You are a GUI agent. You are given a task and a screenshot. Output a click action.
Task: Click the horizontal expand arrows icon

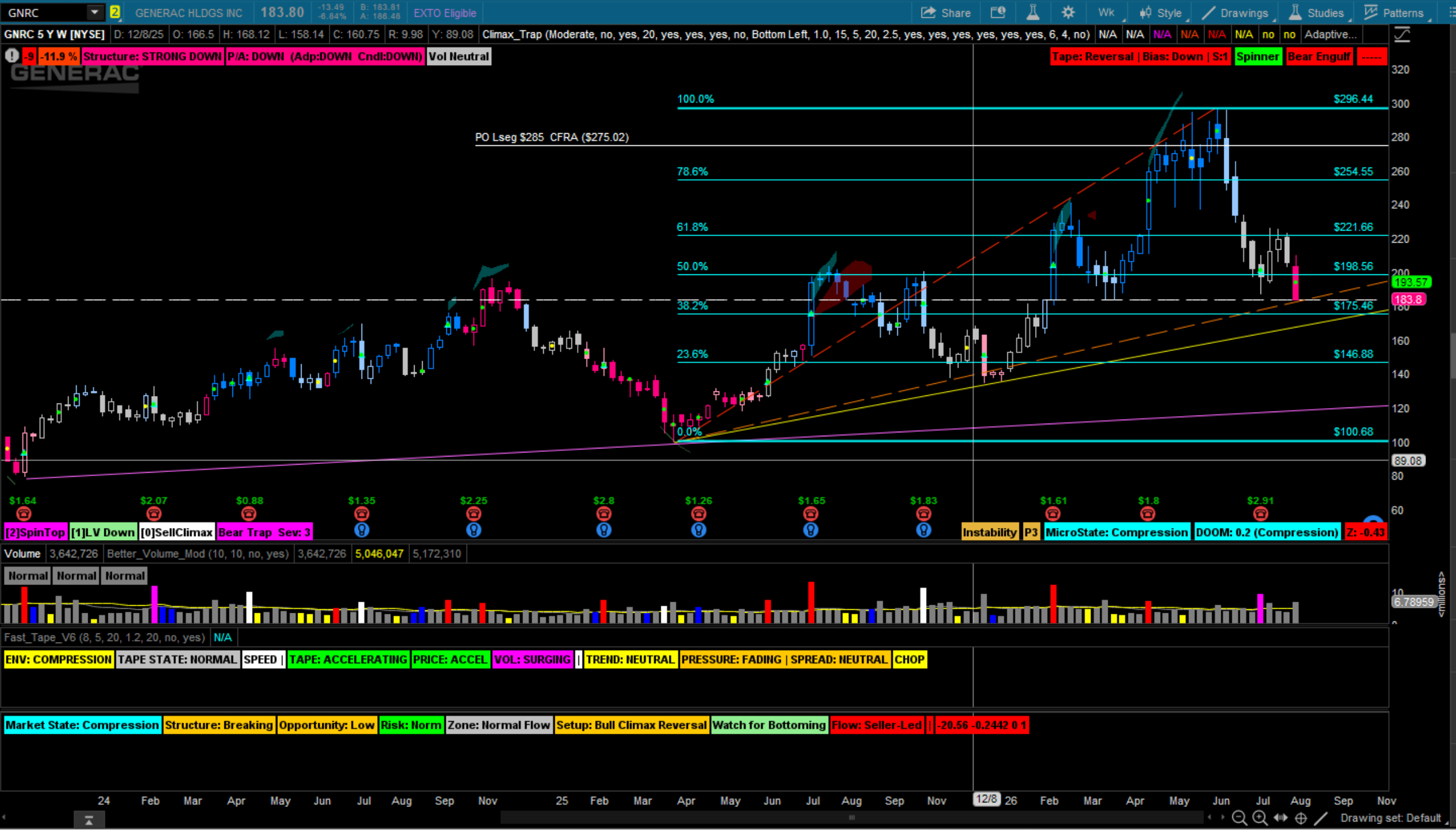pos(1281,818)
